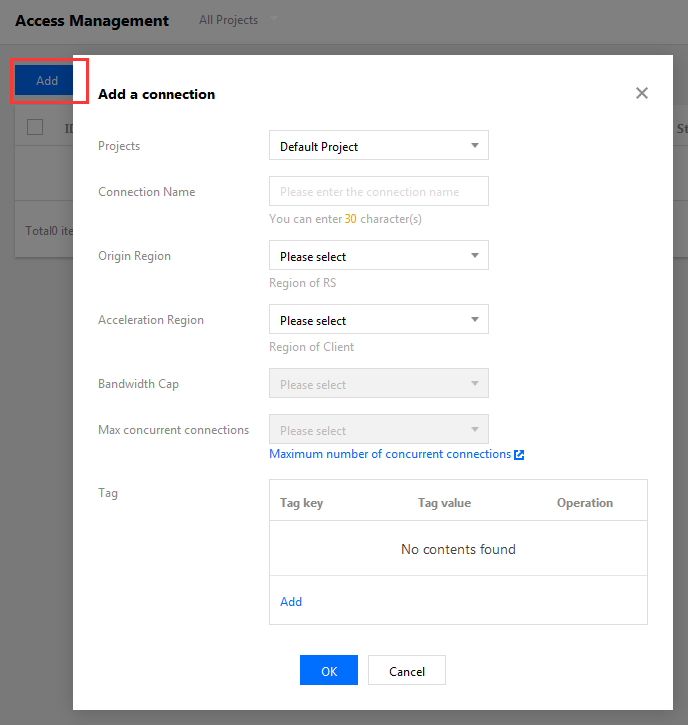This screenshot has height=725, width=688.
Task: Open Maximum number of concurrent connections link
Action: (x=390, y=454)
